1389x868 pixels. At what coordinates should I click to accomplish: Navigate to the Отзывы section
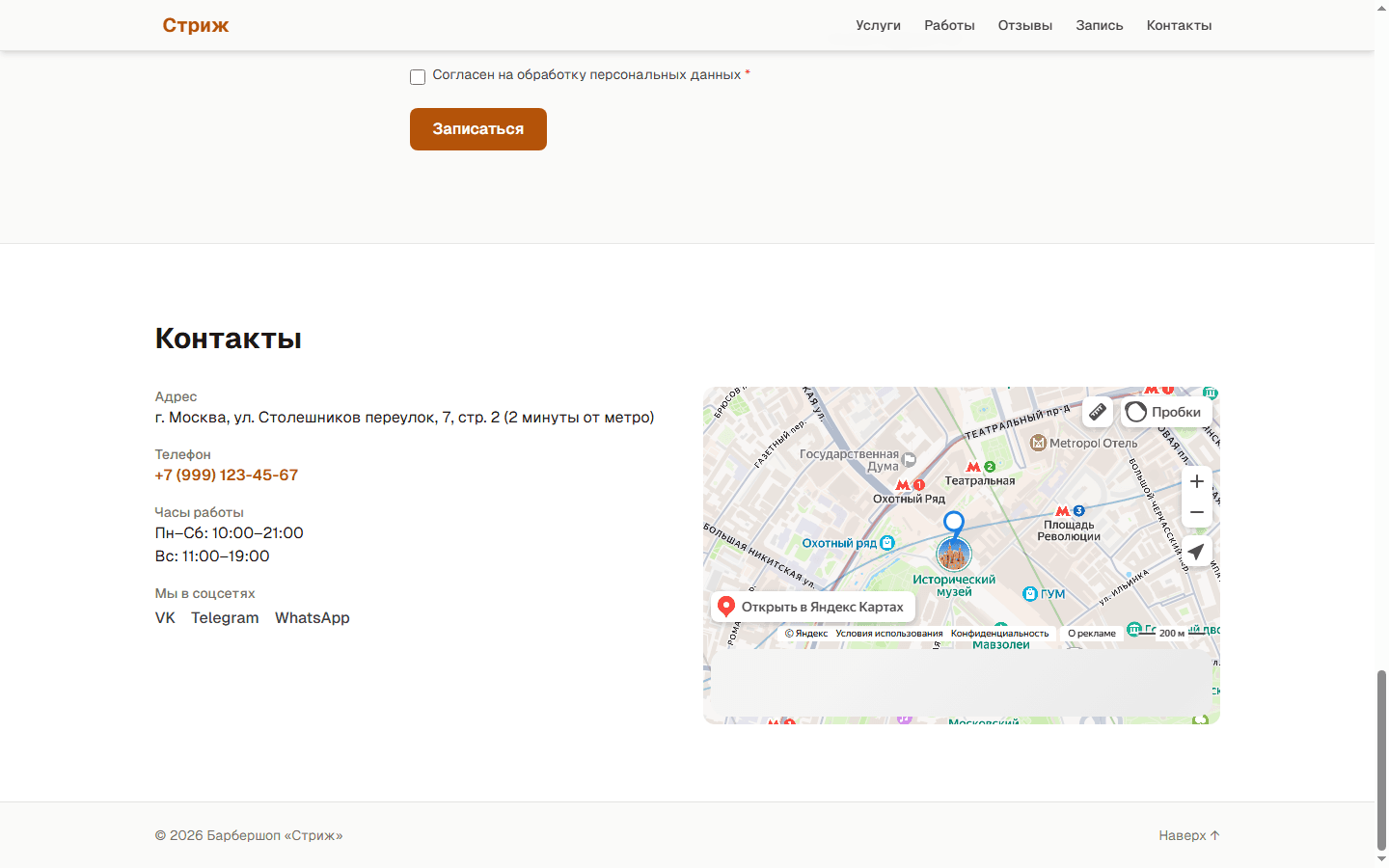[1025, 25]
